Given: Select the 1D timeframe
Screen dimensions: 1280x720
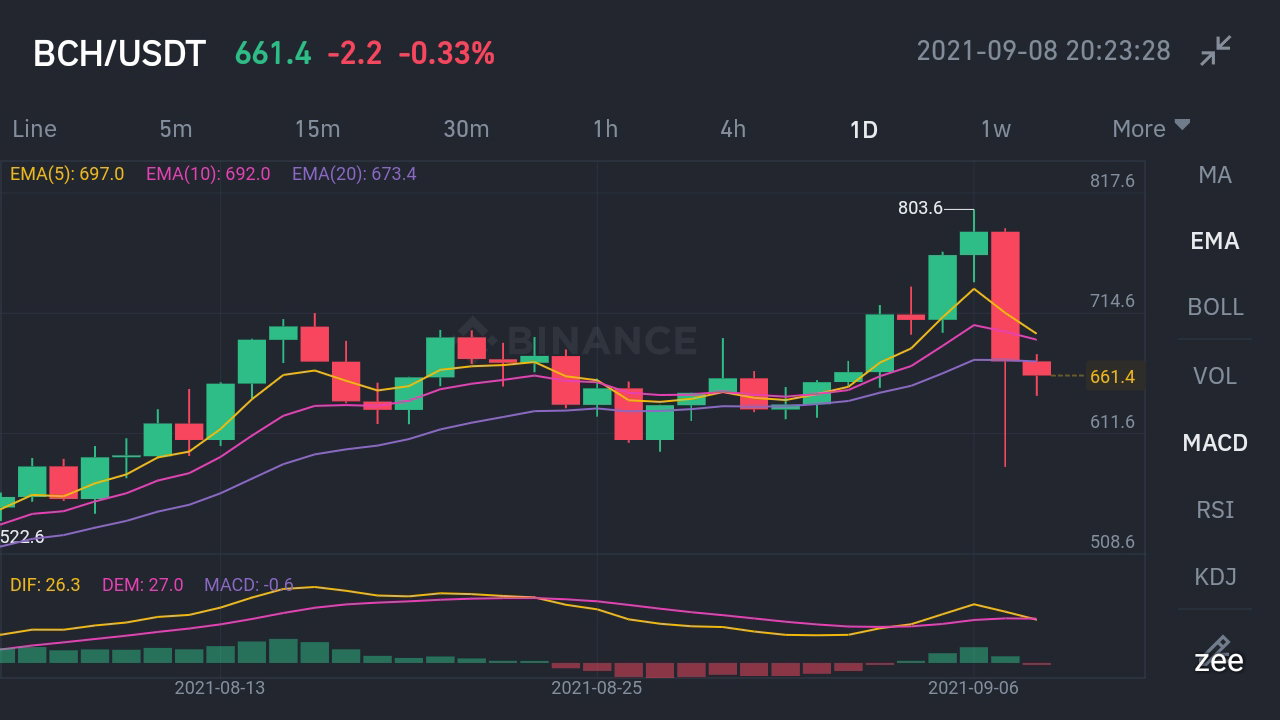Looking at the screenshot, I should pos(863,129).
